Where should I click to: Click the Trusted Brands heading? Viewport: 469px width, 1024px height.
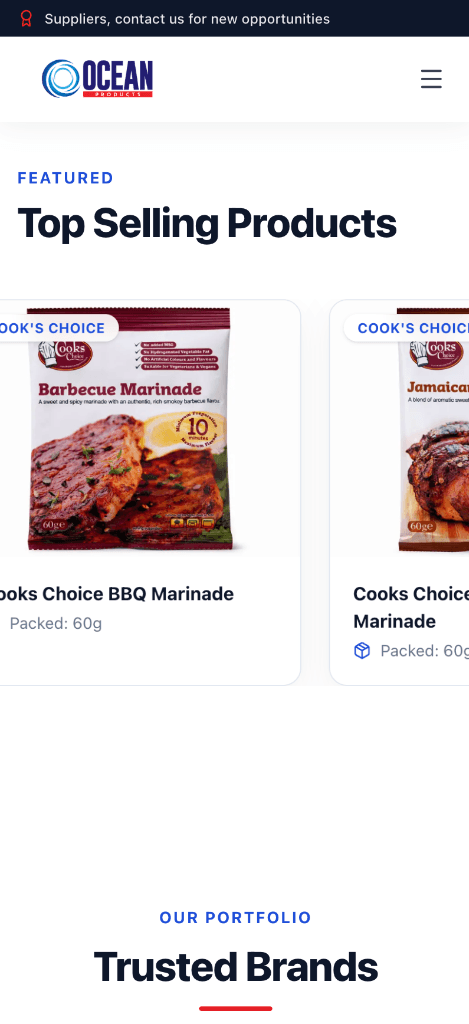coord(235,967)
